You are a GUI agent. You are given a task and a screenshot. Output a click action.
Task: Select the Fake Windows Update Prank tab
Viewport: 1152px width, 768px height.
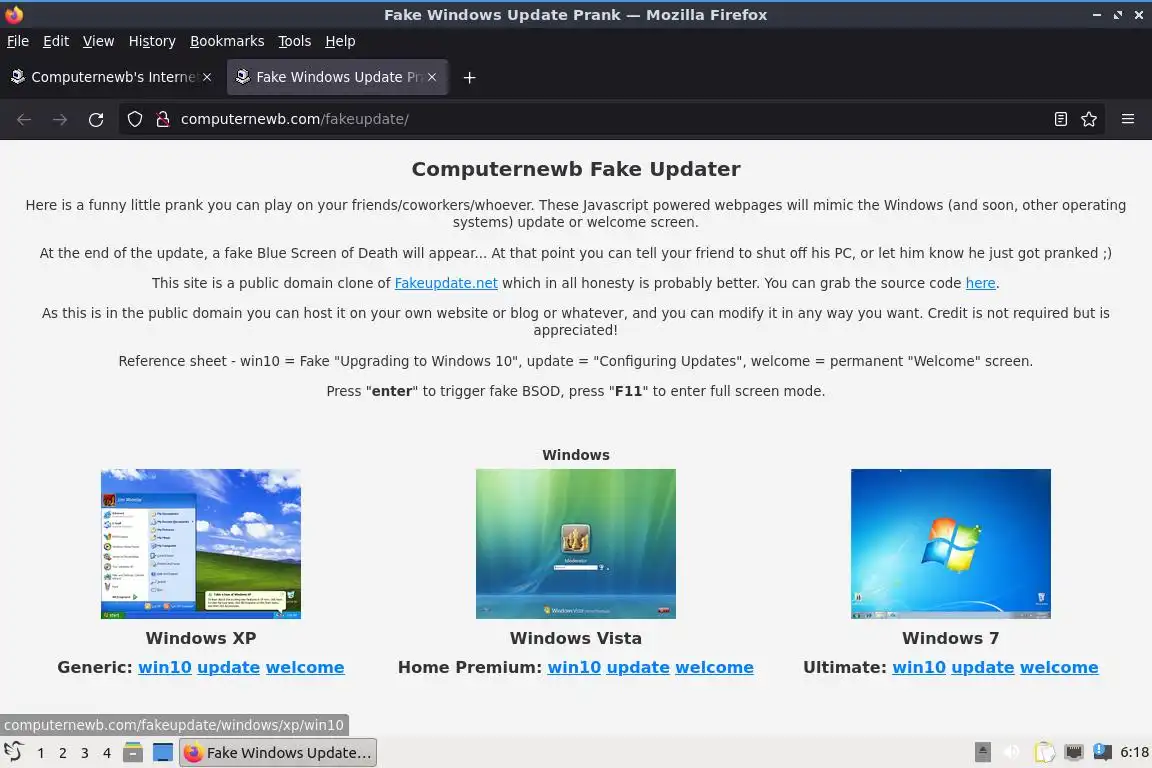[337, 77]
